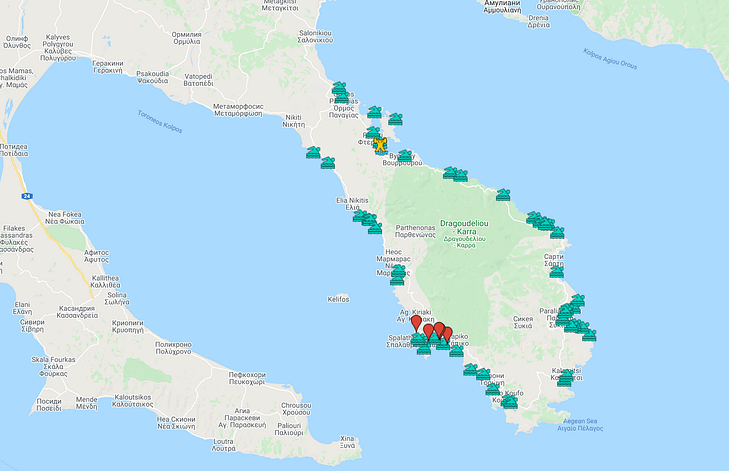This screenshot has height=471, width=729.
Task: Click the beach marker at Neos Marmaras
Action: pos(398,271)
